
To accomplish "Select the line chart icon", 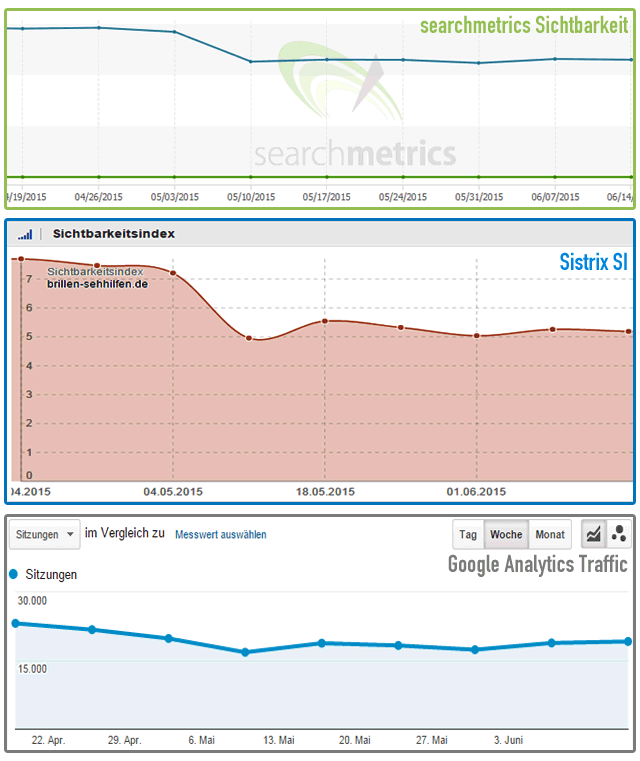I will tap(593, 534).
